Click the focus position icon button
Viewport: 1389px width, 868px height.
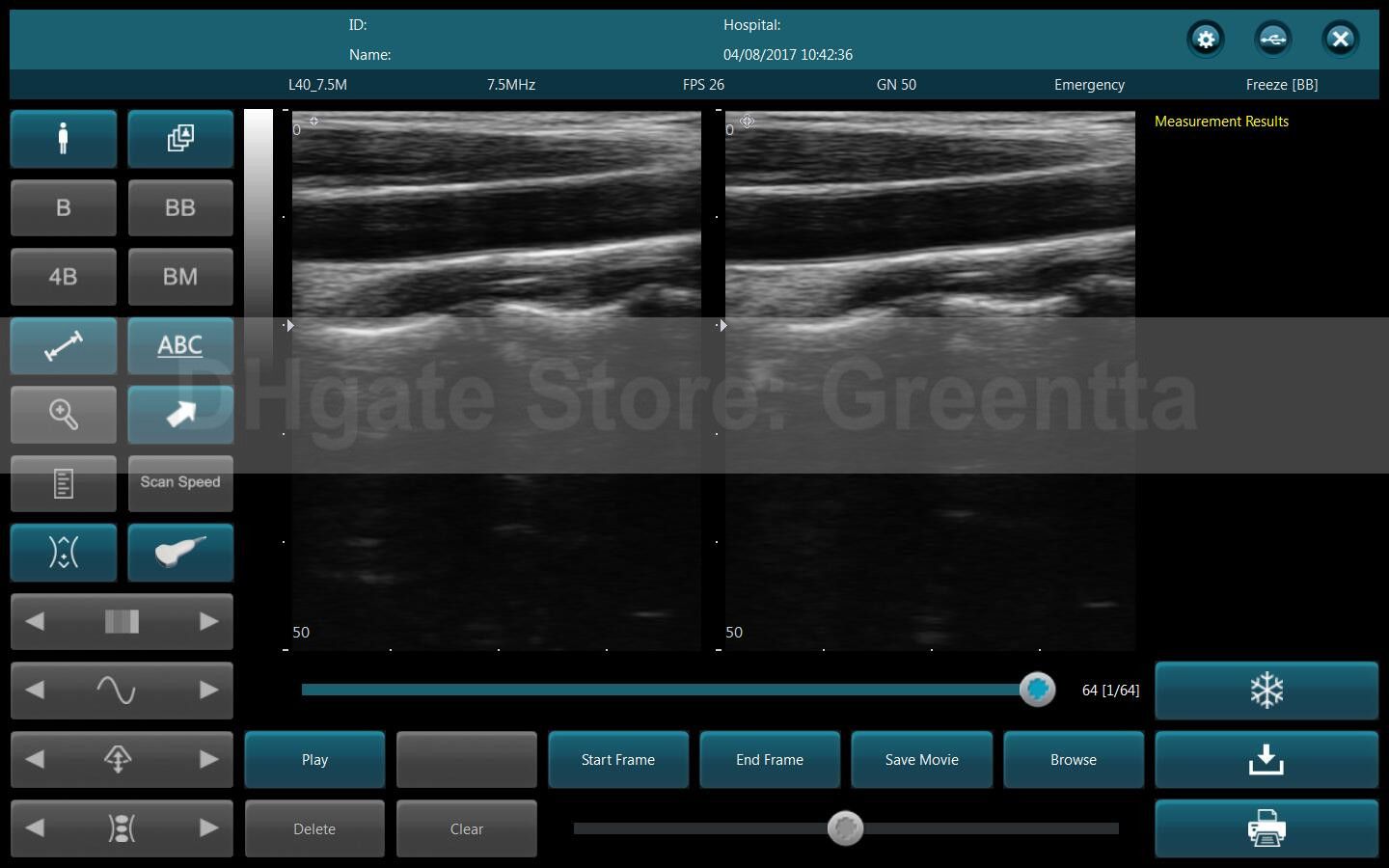64,553
